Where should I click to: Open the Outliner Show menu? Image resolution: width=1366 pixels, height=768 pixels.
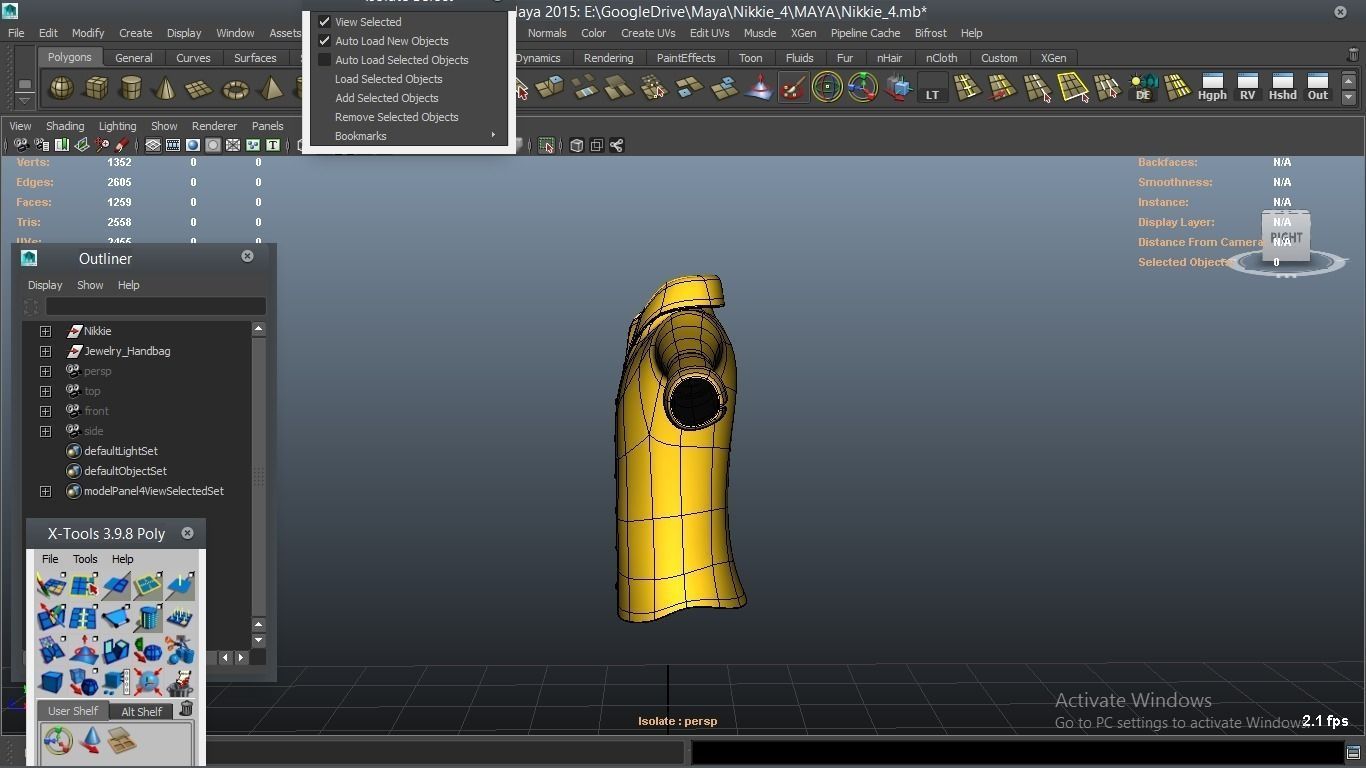click(90, 285)
